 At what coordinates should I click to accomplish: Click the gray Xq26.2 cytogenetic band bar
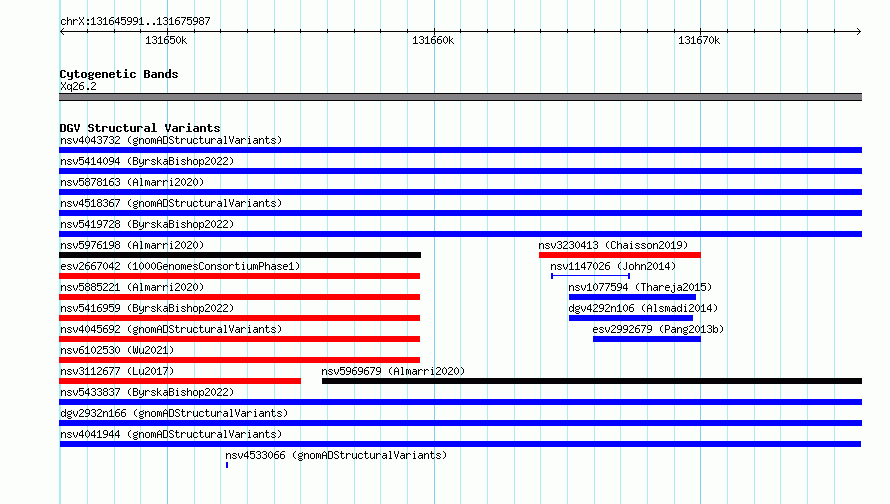point(460,97)
